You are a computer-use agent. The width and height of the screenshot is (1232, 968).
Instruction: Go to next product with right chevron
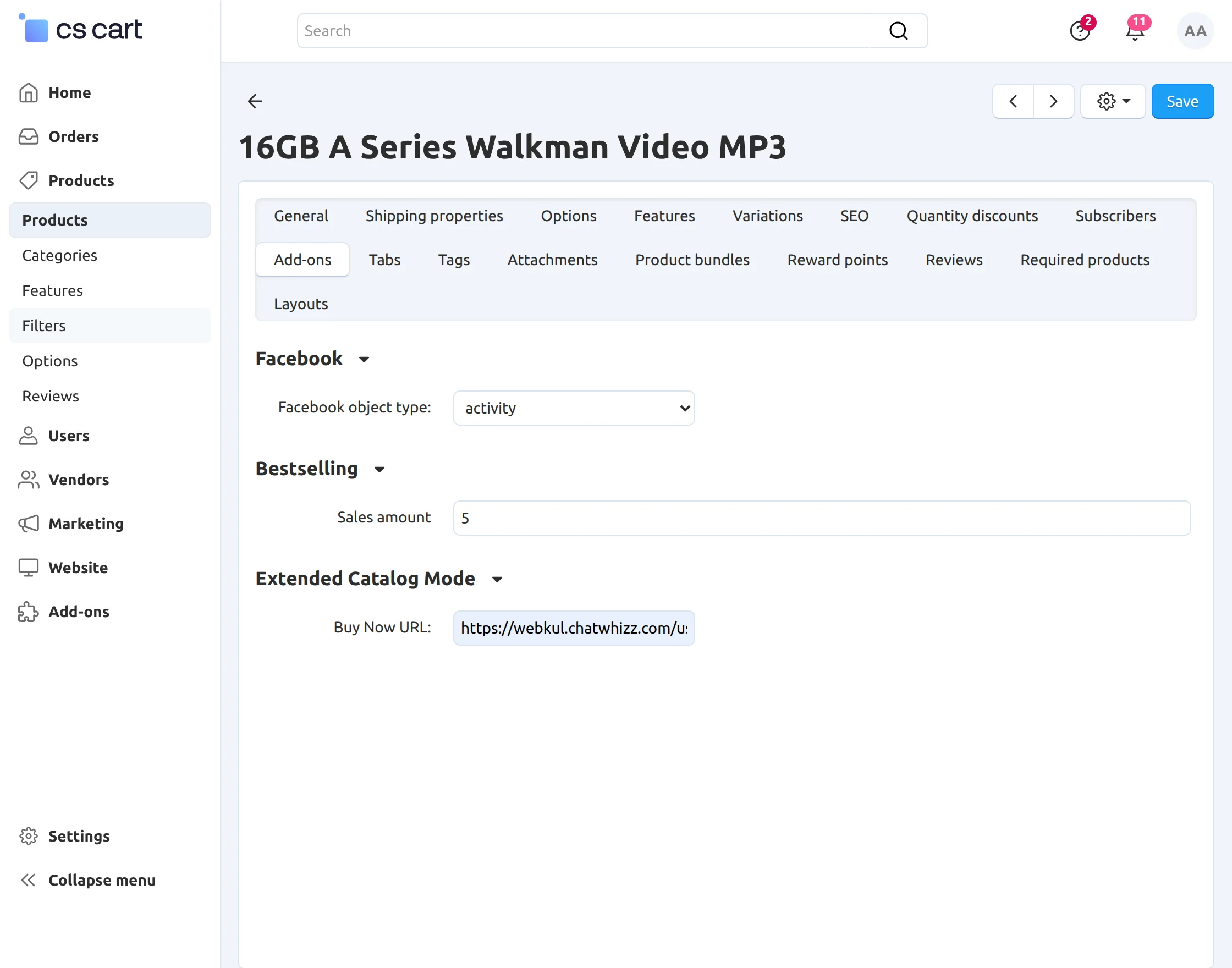1053,101
